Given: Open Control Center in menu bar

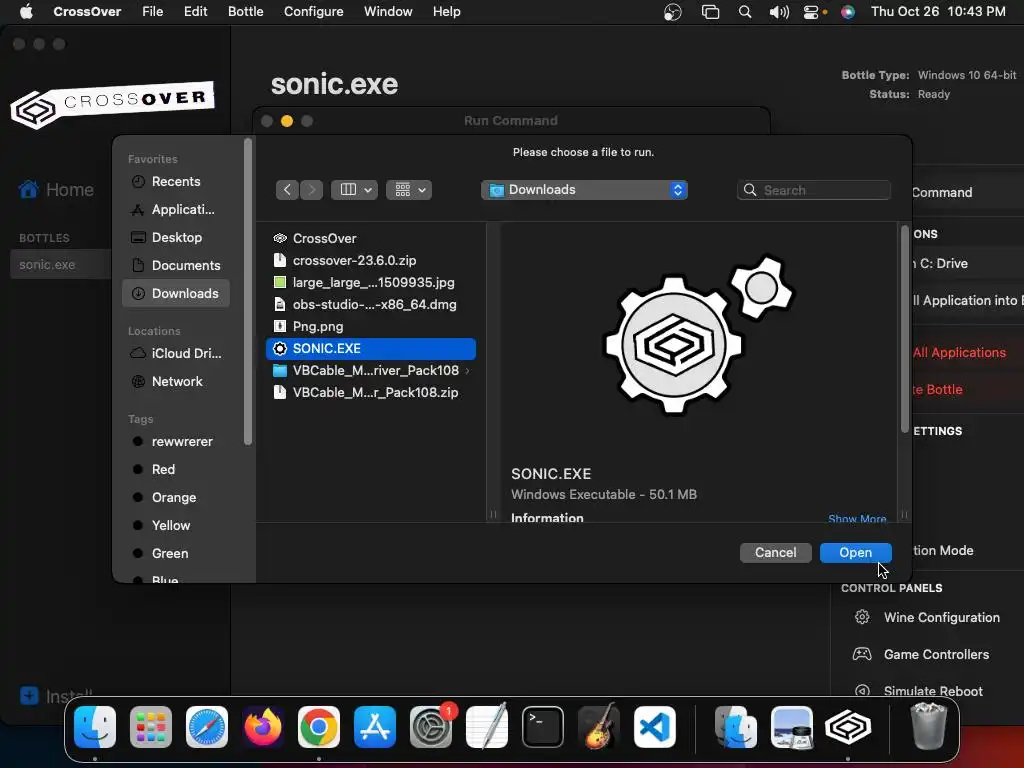Looking at the screenshot, I should pyautogui.click(x=810, y=12).
